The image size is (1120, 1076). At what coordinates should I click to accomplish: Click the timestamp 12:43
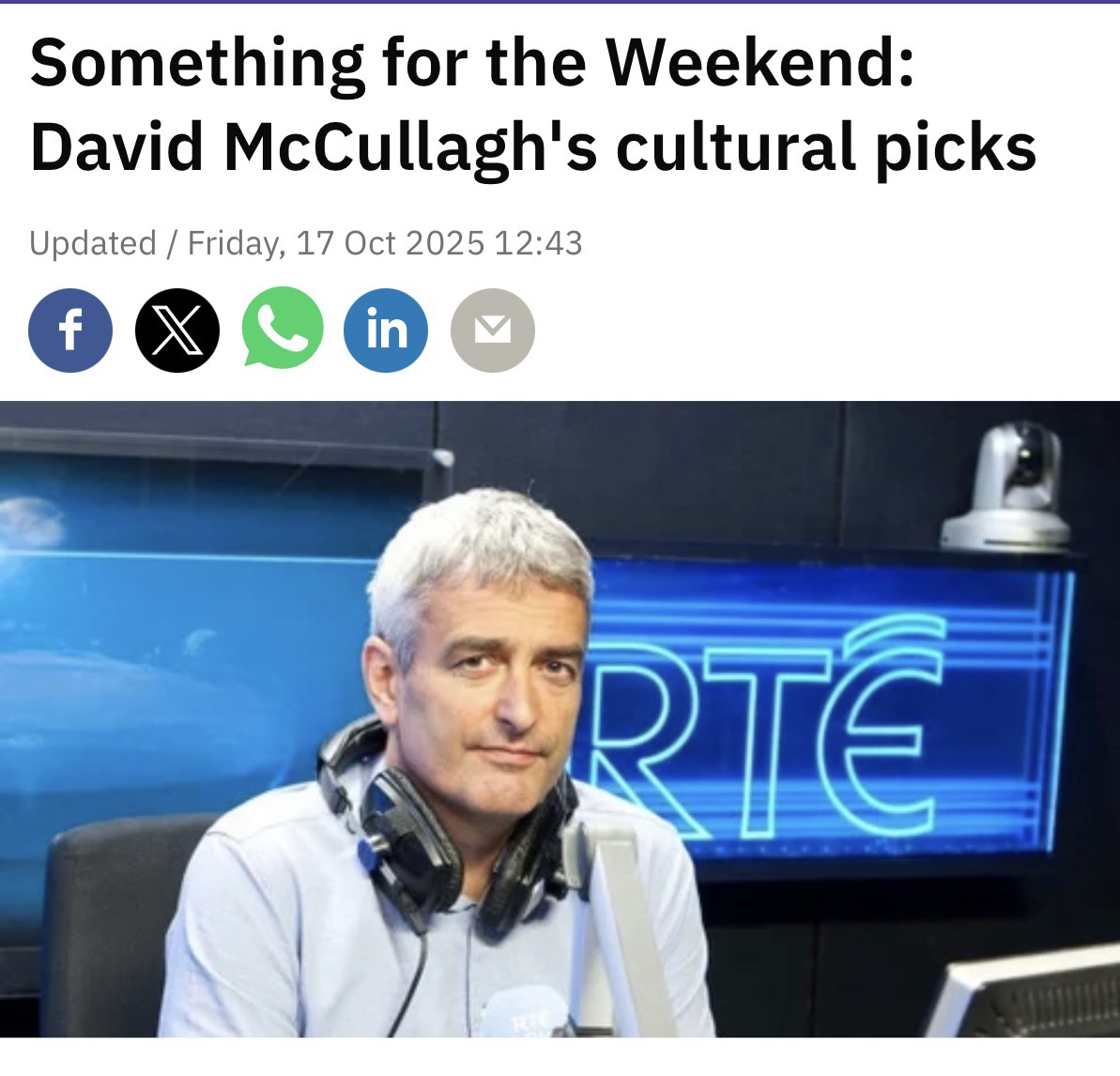pyautogui.click(x=538, y=243)
